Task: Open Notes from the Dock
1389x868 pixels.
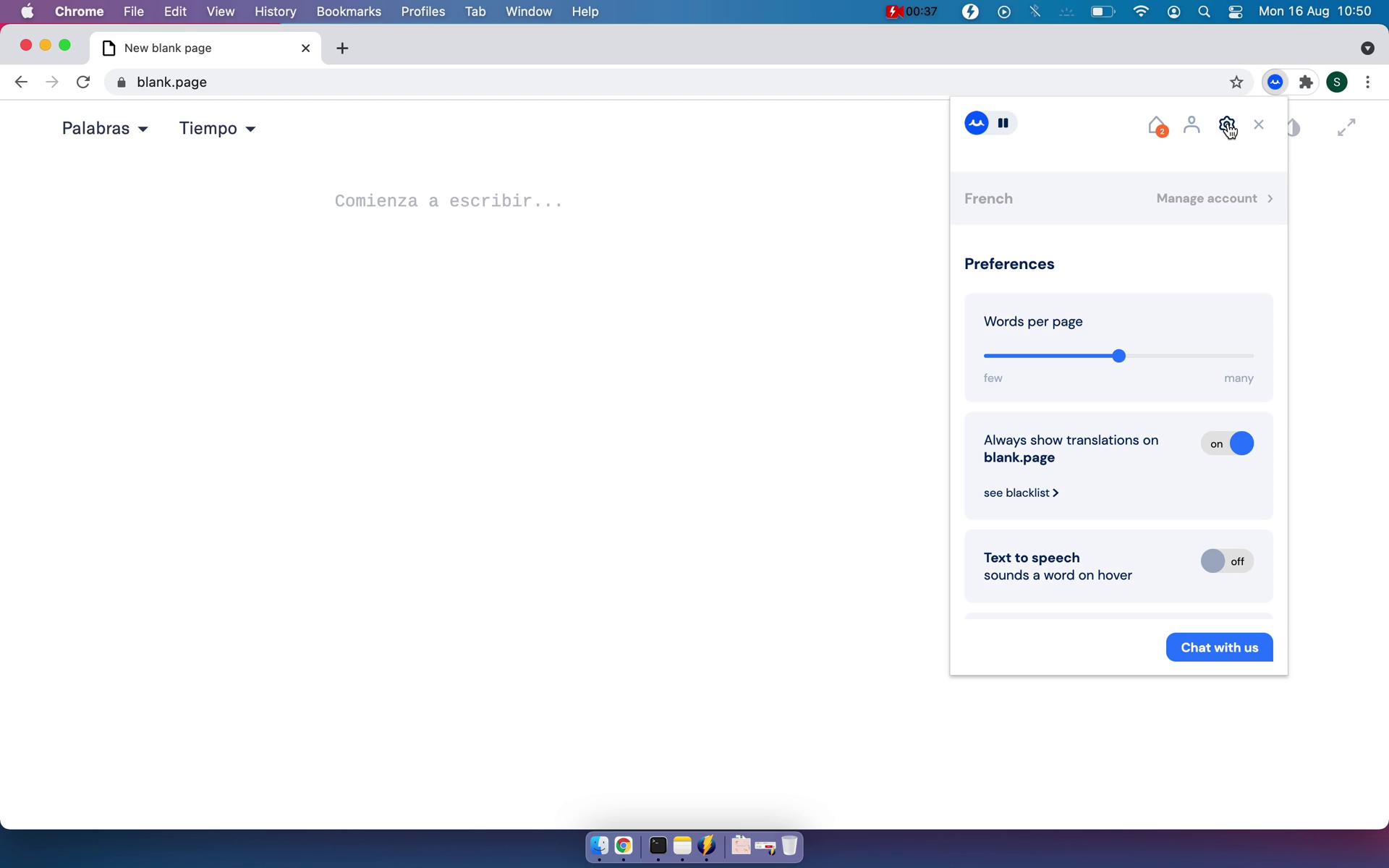Action: tap(682, 846)
